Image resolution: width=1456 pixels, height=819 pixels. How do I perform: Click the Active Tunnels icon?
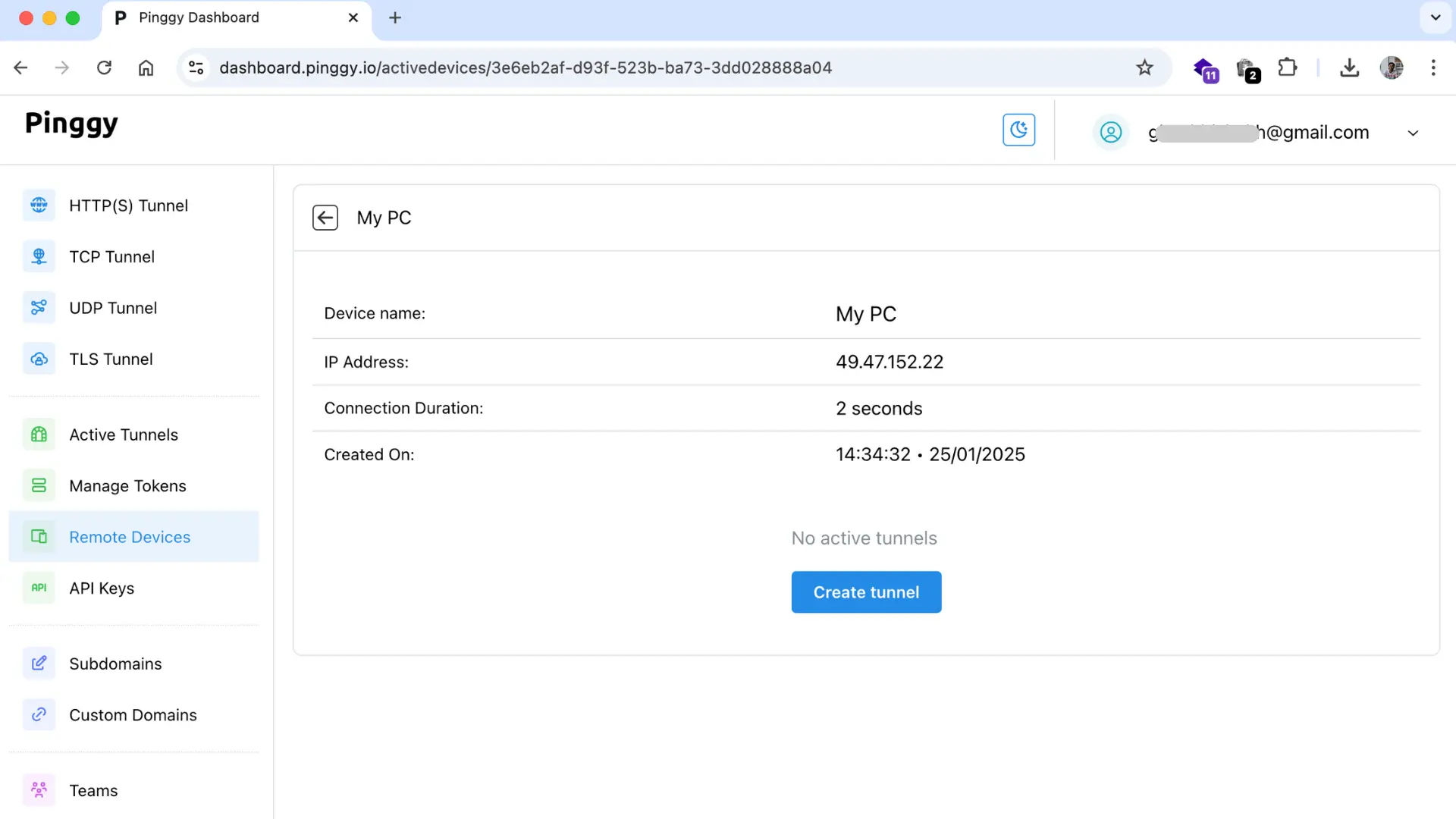coord(39,435)
